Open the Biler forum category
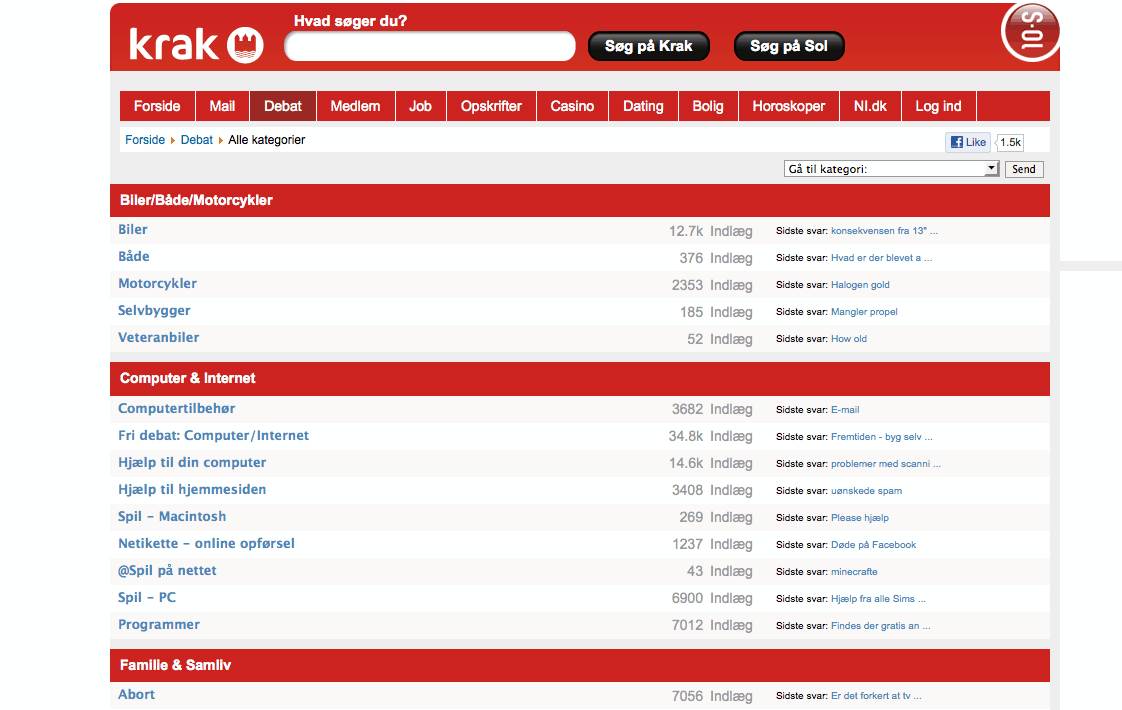Screen dimensions: 1122x710 [x=133, y=230]
